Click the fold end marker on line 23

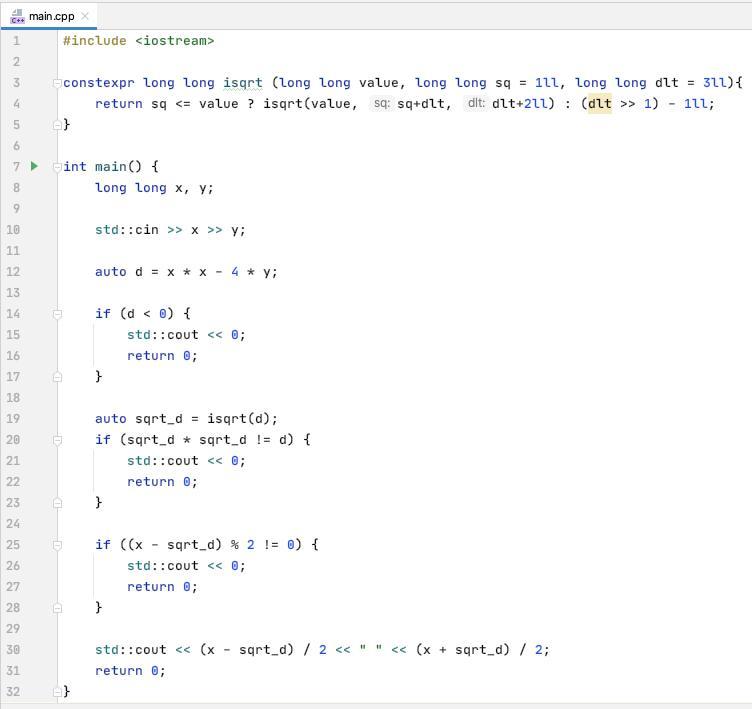tap(57, 503)
